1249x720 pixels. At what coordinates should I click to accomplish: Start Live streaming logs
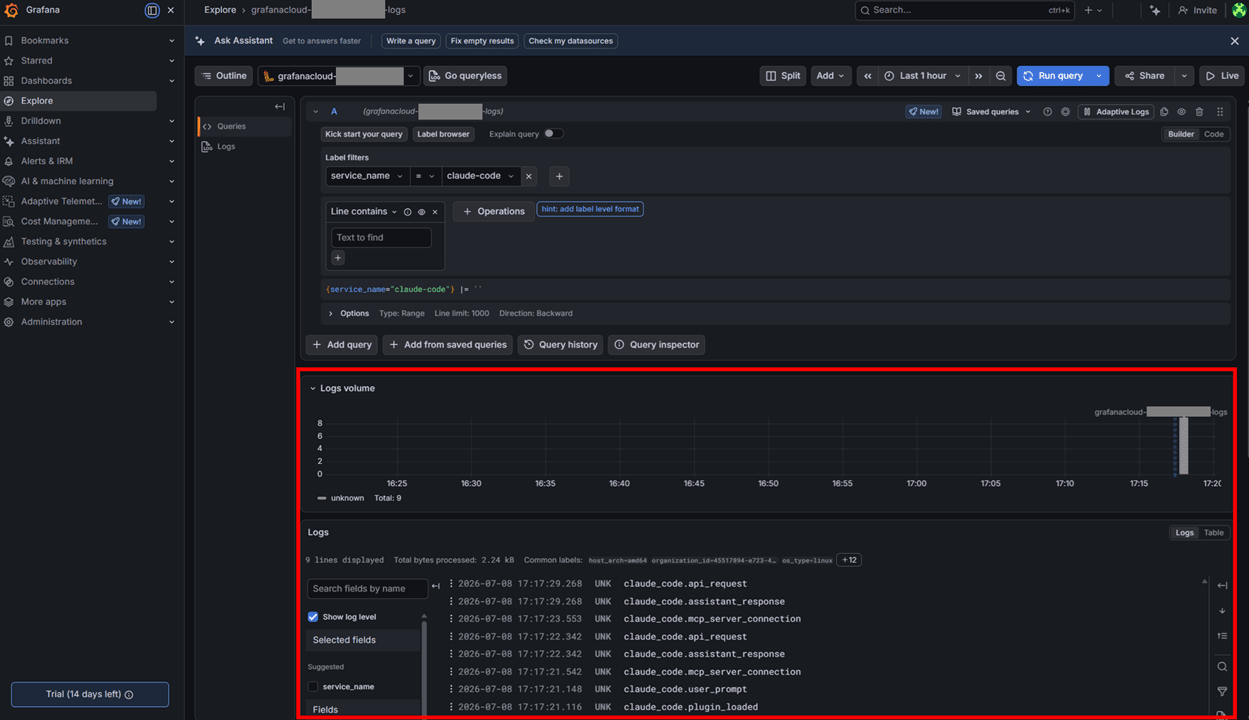coord(1222,76)
